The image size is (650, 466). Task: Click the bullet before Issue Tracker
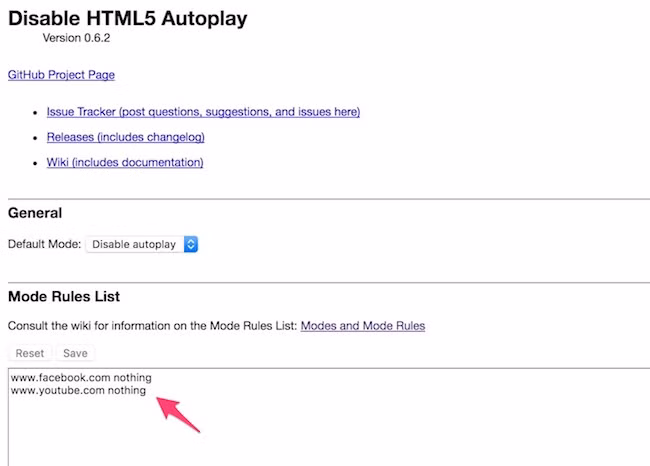[x=36, y=112]
